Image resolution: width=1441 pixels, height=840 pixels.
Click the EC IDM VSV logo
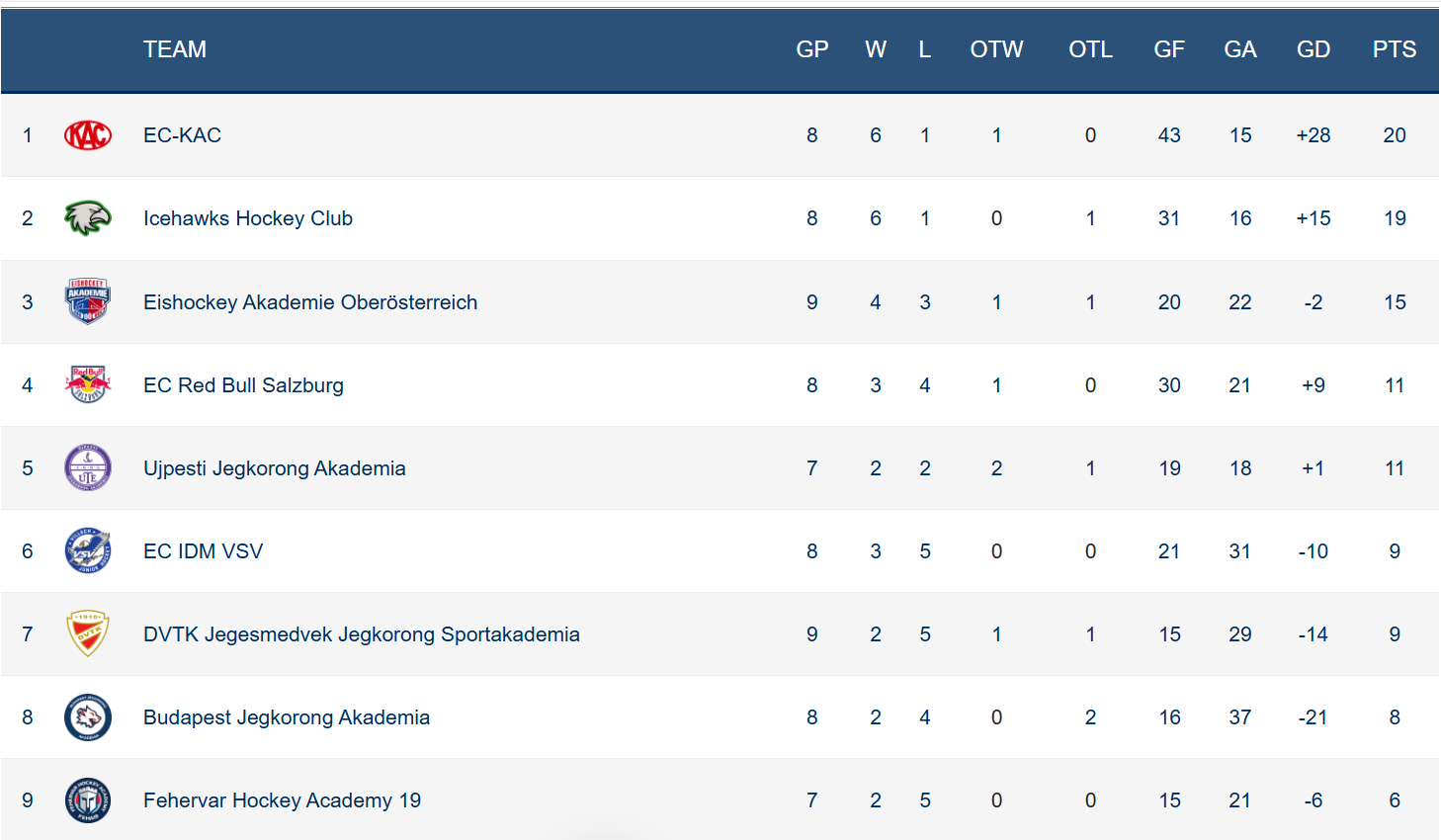point(88,550)
